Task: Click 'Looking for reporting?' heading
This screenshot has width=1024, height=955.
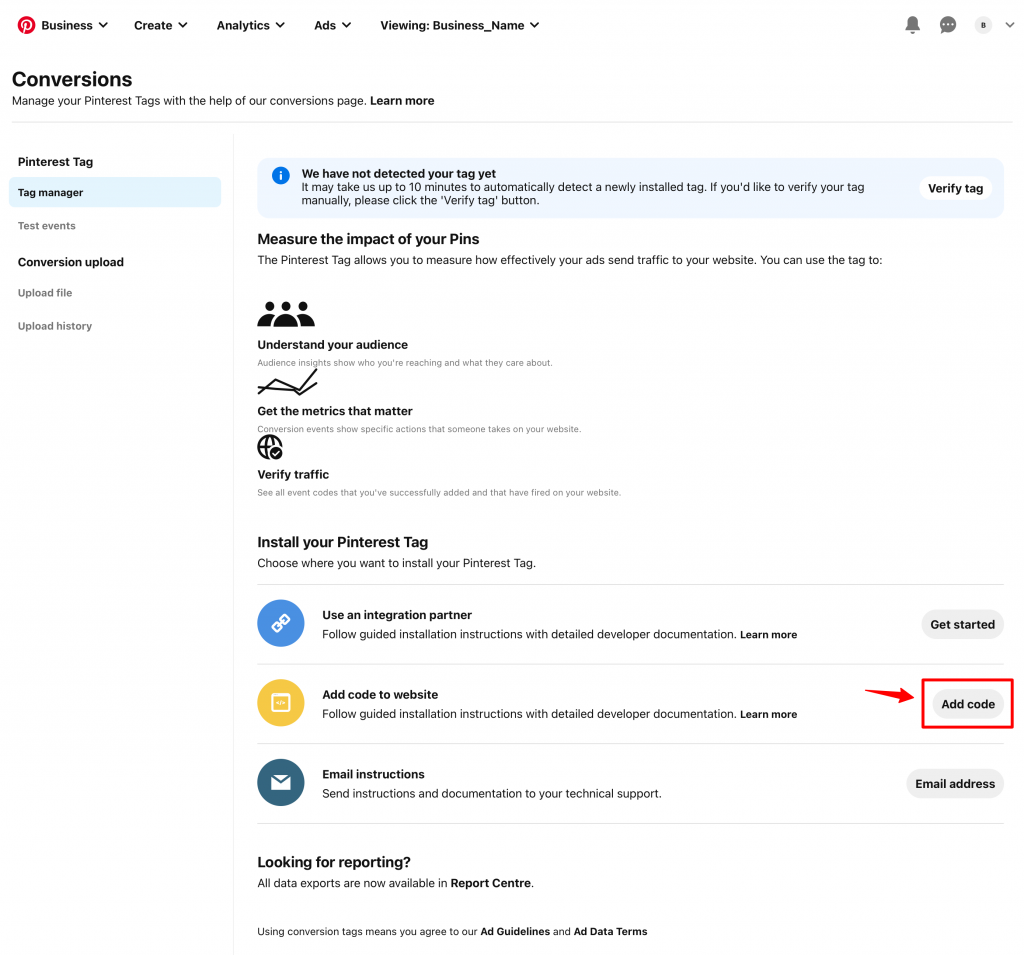Action: point(334,862)
